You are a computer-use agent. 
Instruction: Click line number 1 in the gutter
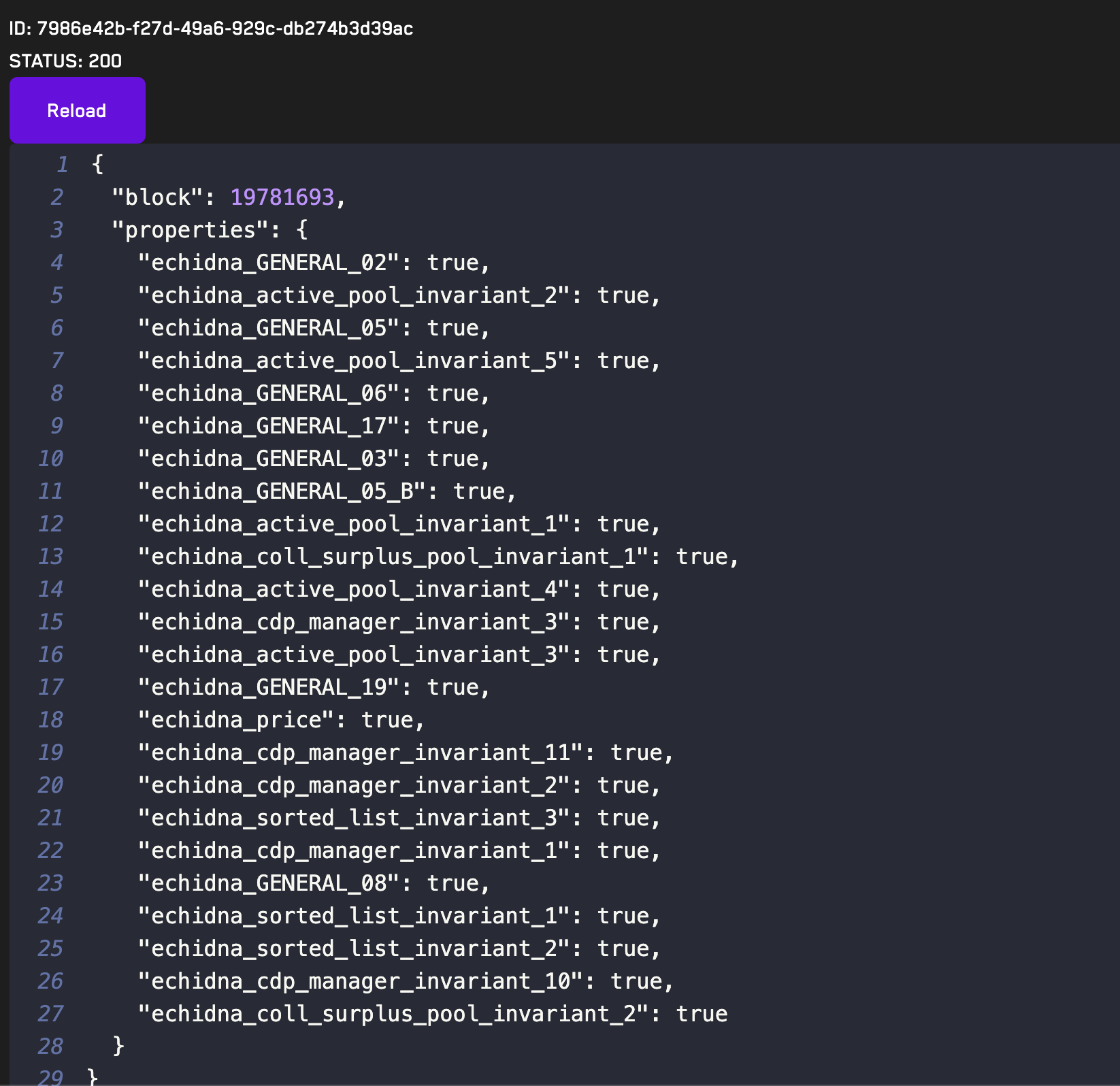click(x=63, y=165)
